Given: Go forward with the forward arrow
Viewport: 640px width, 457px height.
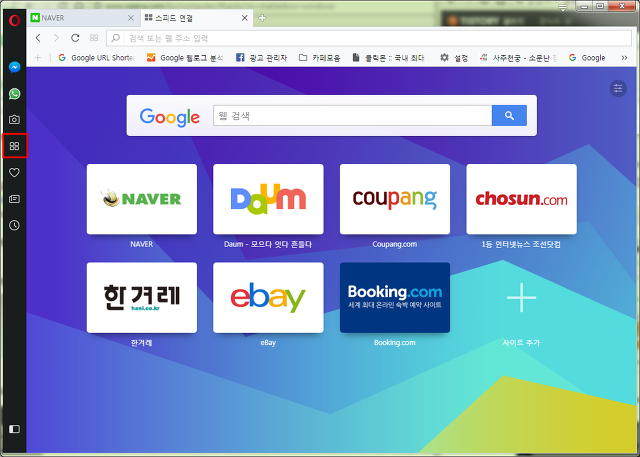Looking at the screenshot, I should (x=56, y=38).
